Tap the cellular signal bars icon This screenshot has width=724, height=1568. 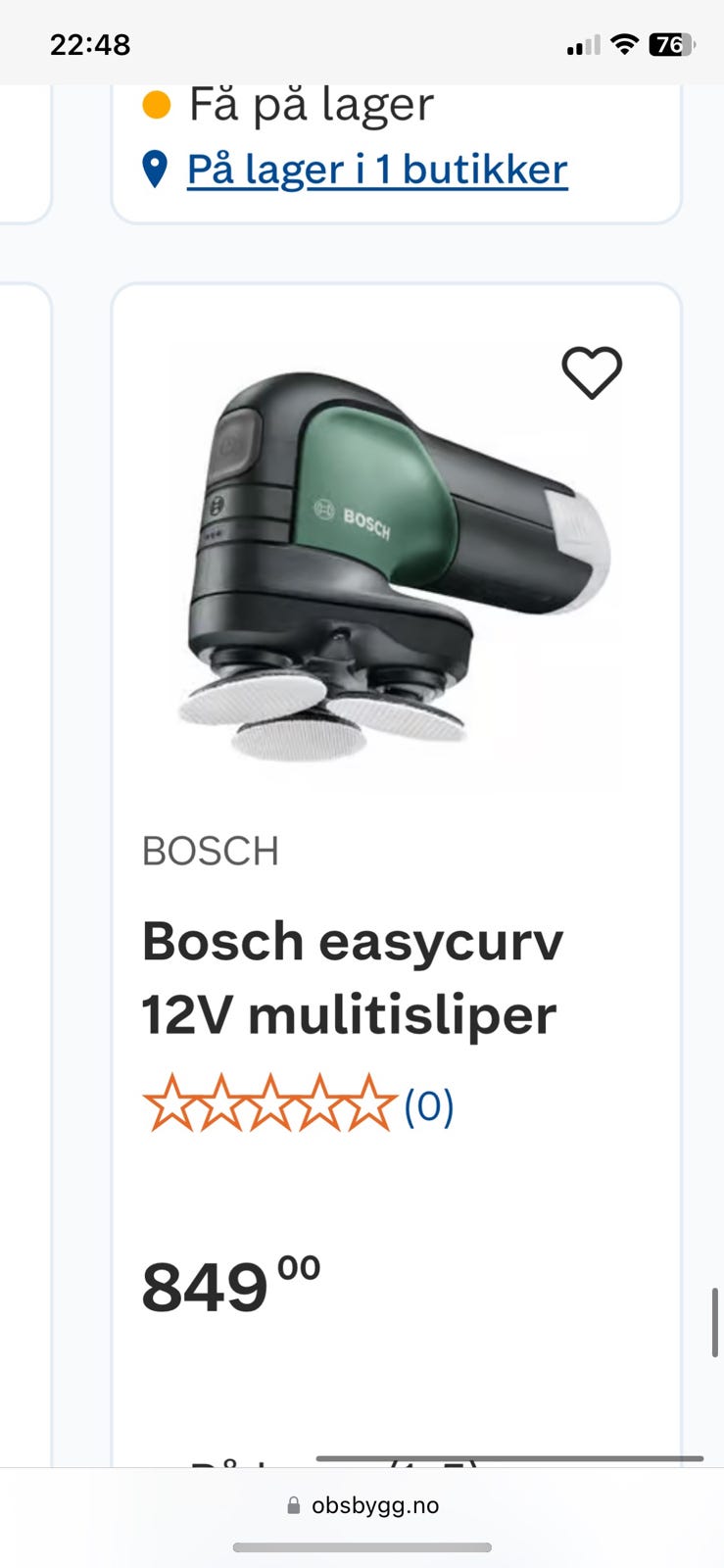point(584,45)
